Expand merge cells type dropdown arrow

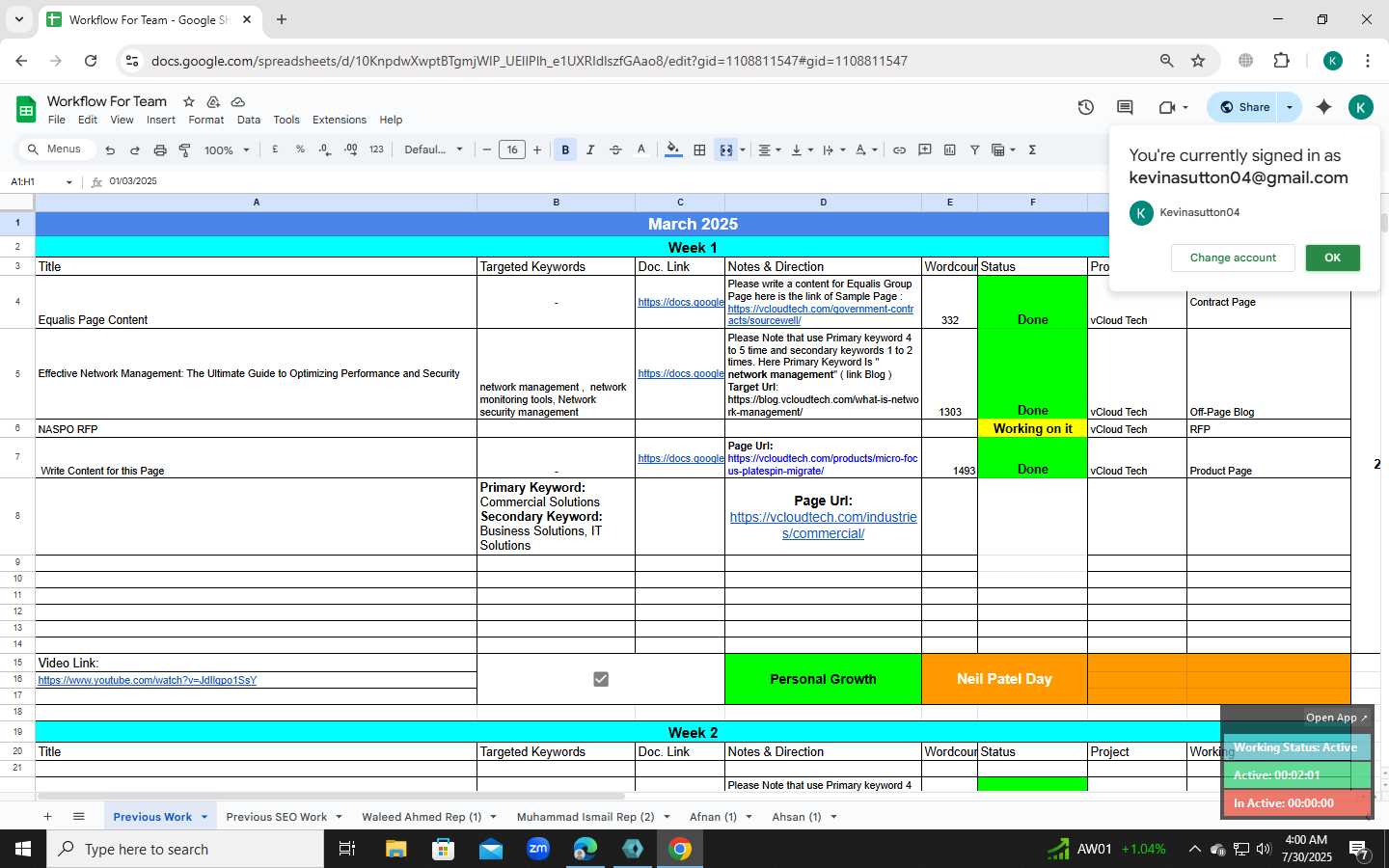(742, 149)
